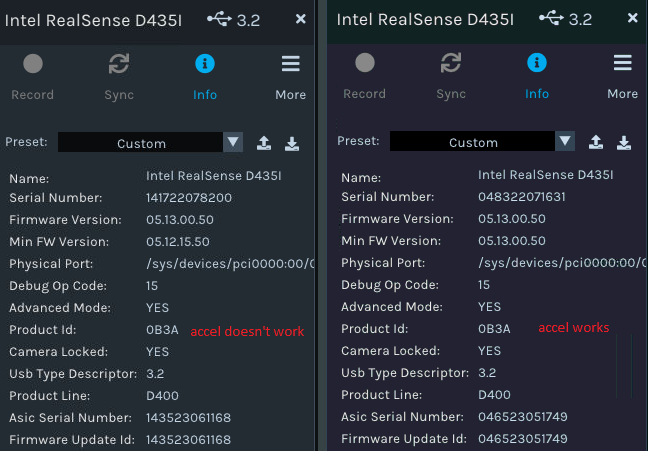The image size is (648, 451).
Task: Click Asic Serial Number 143523061168
Action: (x=188, y=418)
